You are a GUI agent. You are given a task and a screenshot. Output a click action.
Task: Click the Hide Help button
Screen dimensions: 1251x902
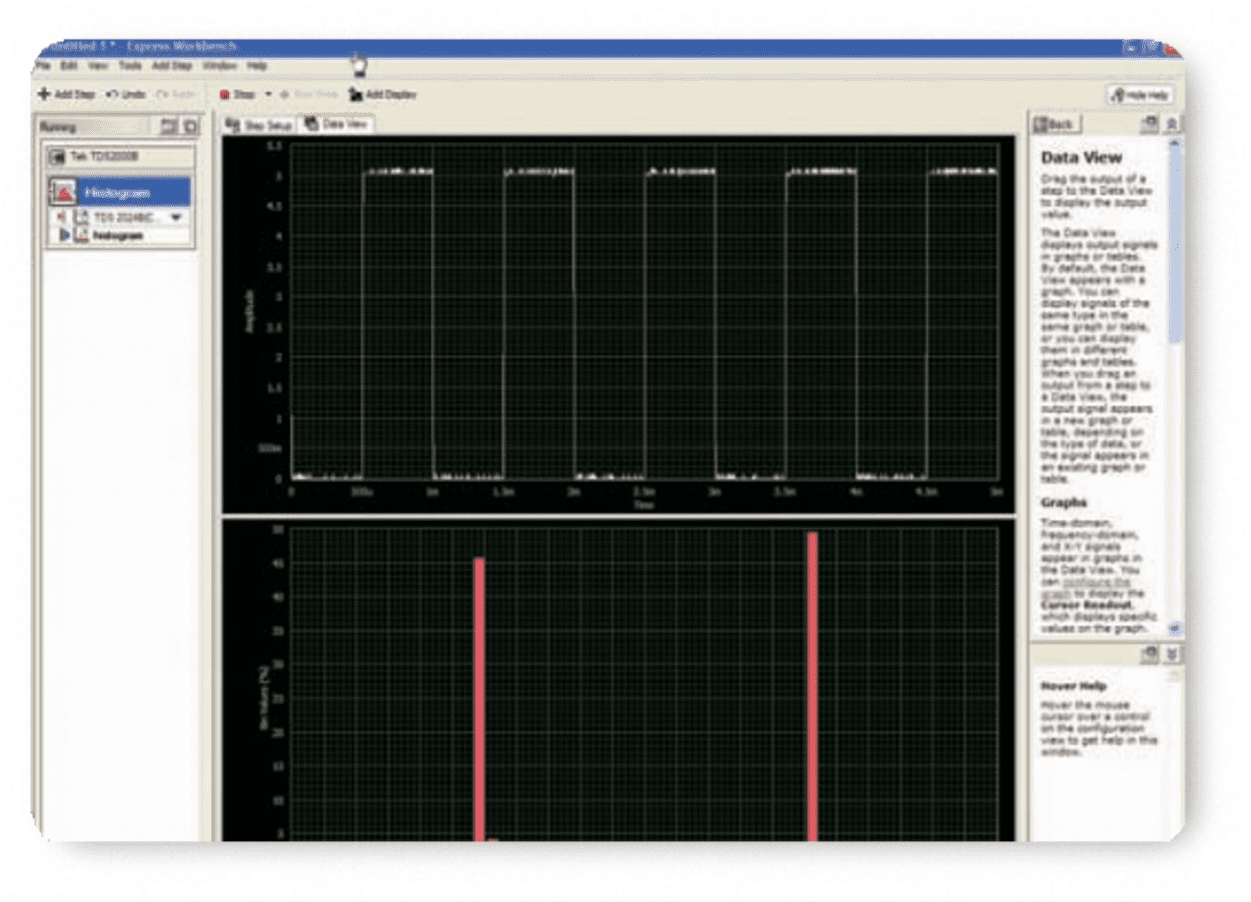[1140, 95]
